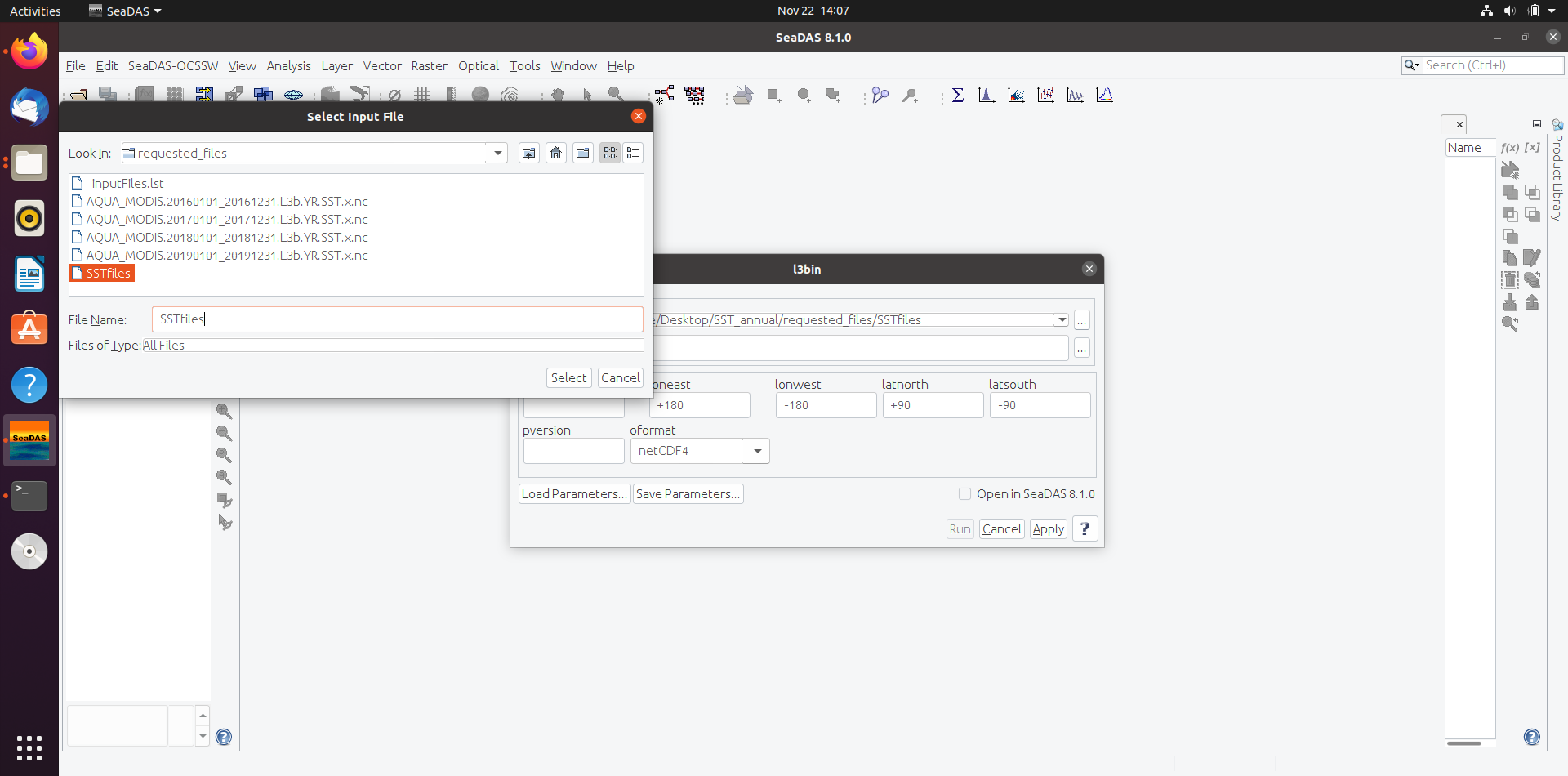This screenshot has width=1568, height=776.
Task: Click the SeaDAS icon in Ubuntu dock
Action: tap(29, 440)
